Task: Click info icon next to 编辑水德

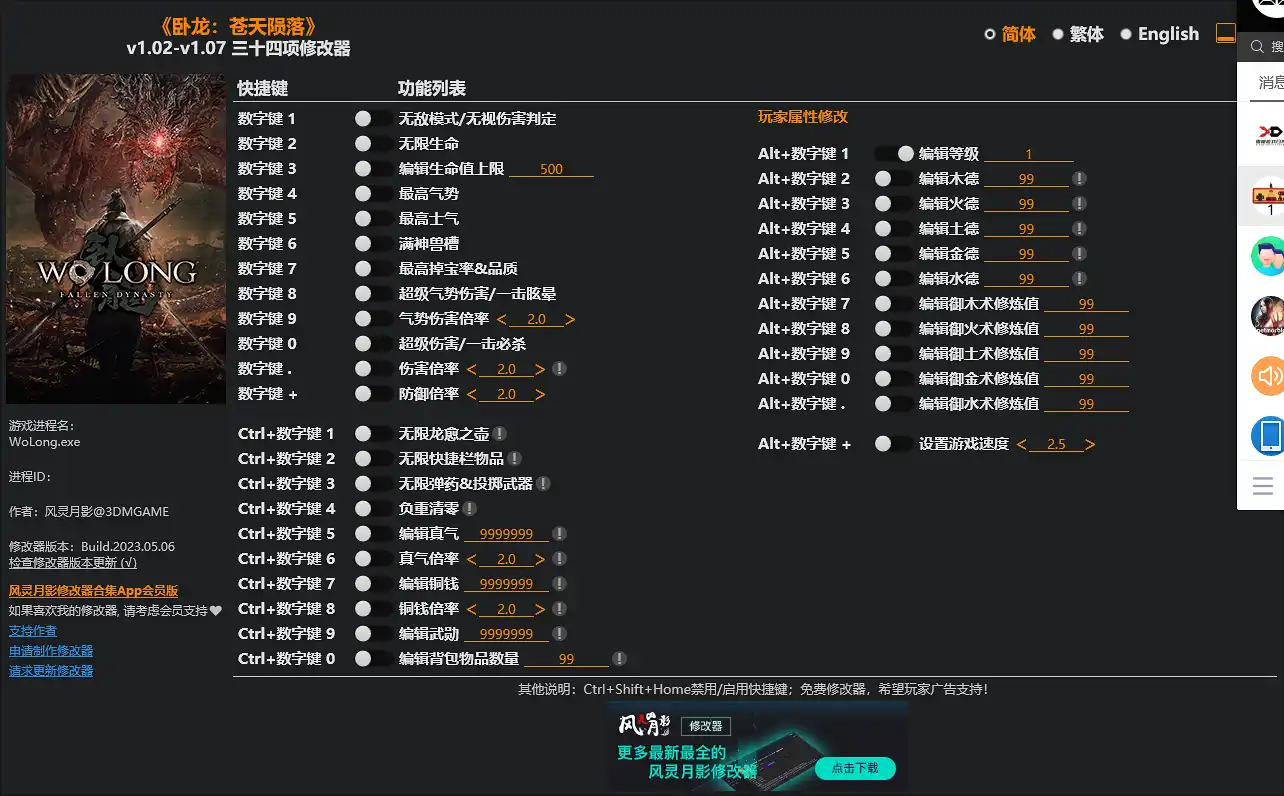Action: pyautogui.click(x=1079, y=279)
